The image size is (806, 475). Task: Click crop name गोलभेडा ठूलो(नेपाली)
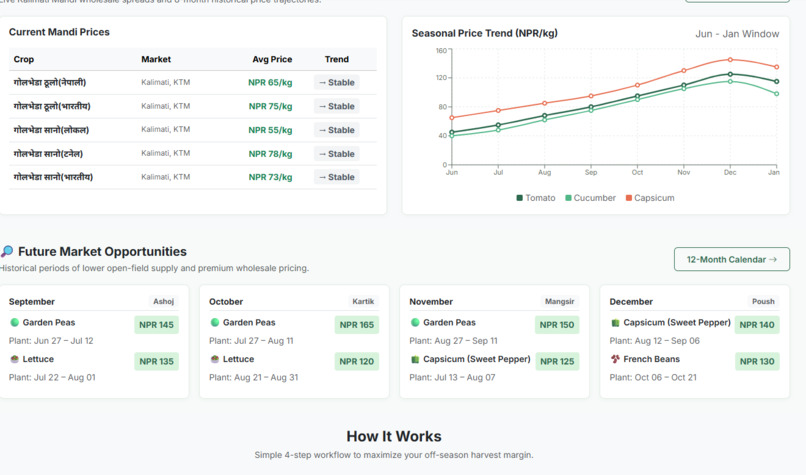point(50,82)
